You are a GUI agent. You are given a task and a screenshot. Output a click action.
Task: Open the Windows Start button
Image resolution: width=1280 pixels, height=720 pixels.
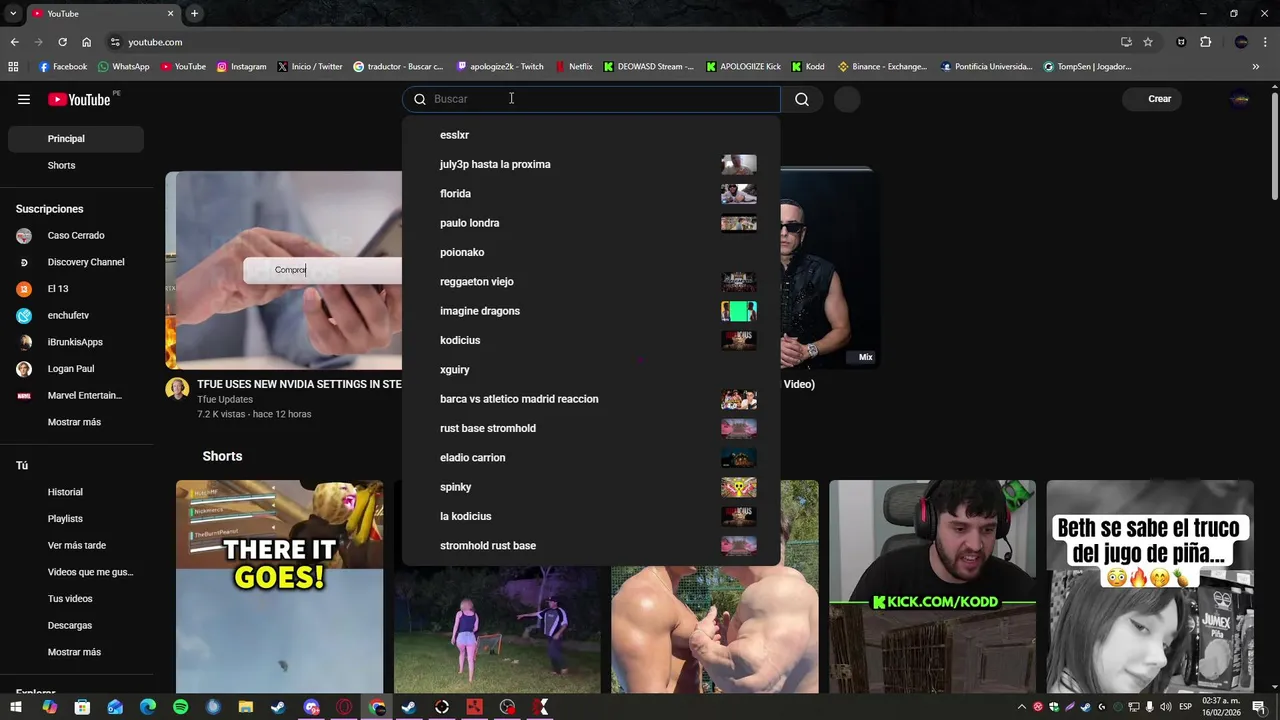16,707
